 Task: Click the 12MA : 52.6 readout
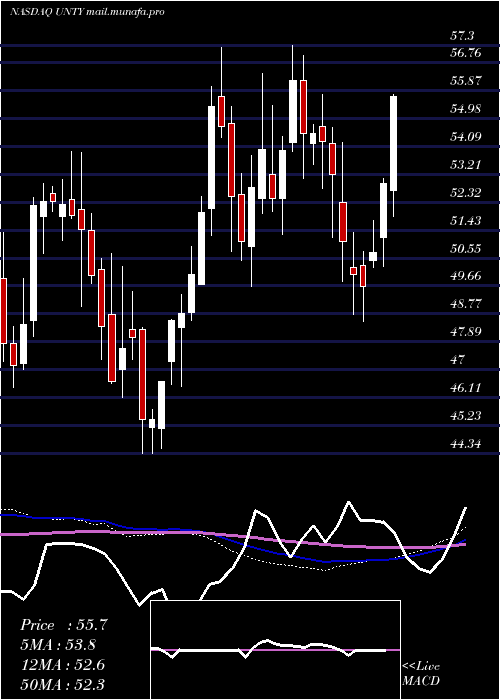pyautogui.click(x=63, y=665)
